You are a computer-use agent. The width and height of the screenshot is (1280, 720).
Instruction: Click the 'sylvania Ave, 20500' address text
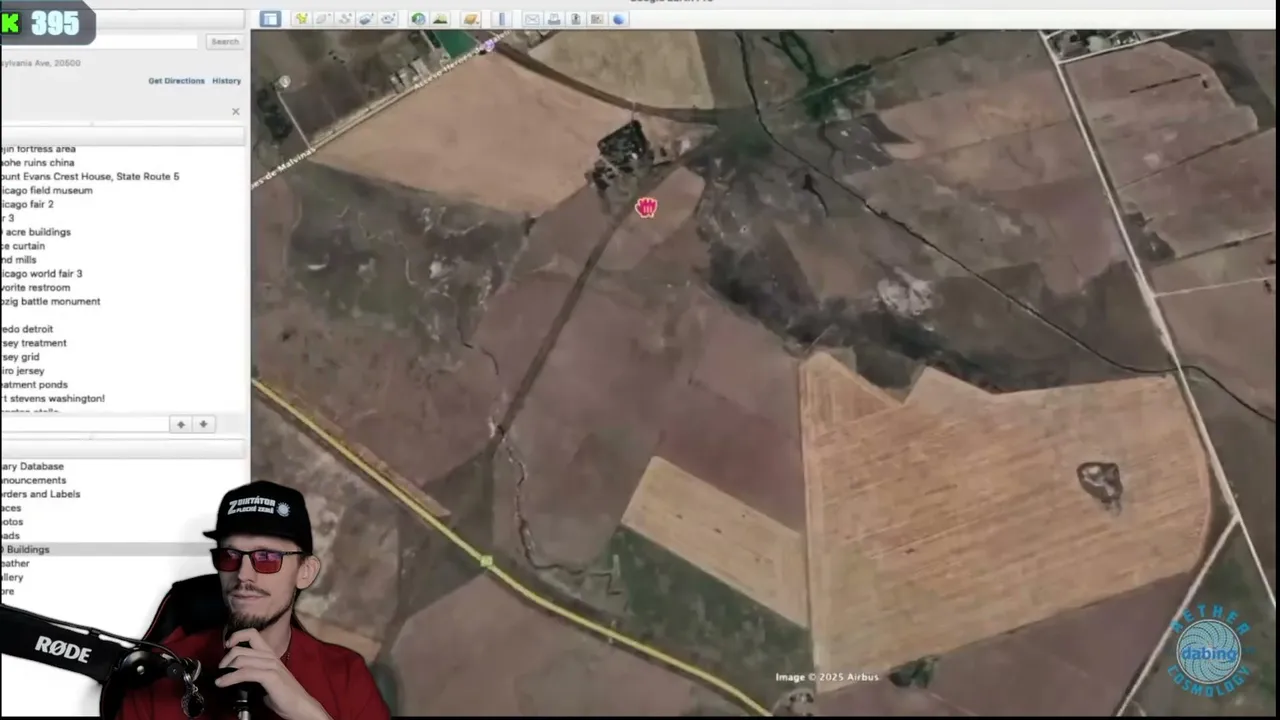point(40,63)
